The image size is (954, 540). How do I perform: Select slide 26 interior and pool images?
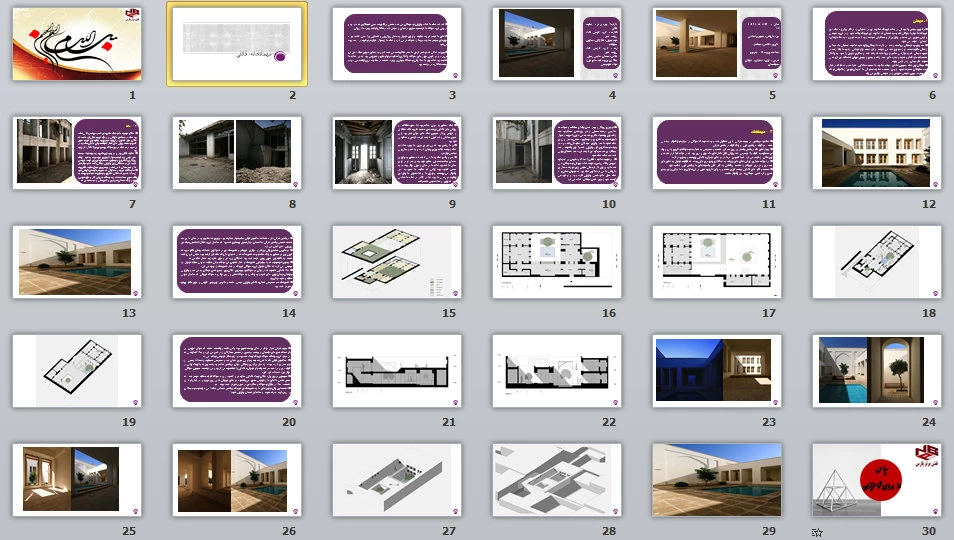point(237,479)
